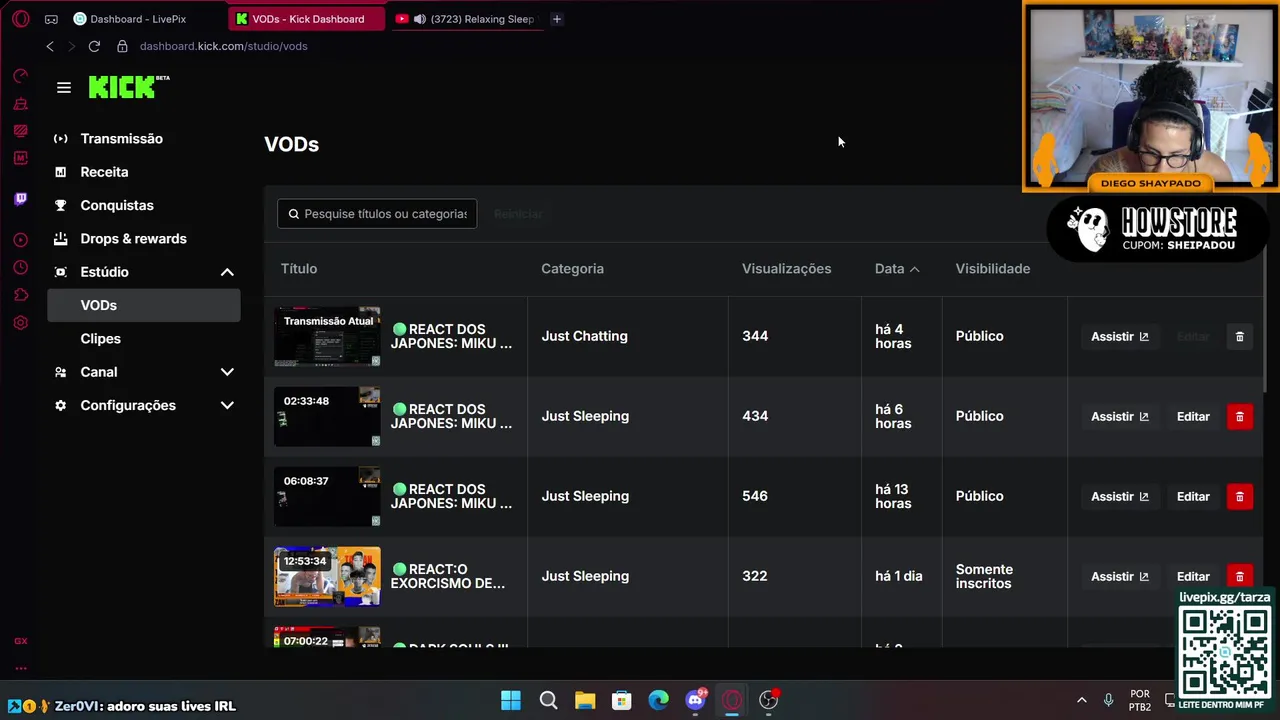The height and width of the screenshot is (720, 1280).
Task: Open Extensions cube icon in Opera sidebar
Action: 20,295
